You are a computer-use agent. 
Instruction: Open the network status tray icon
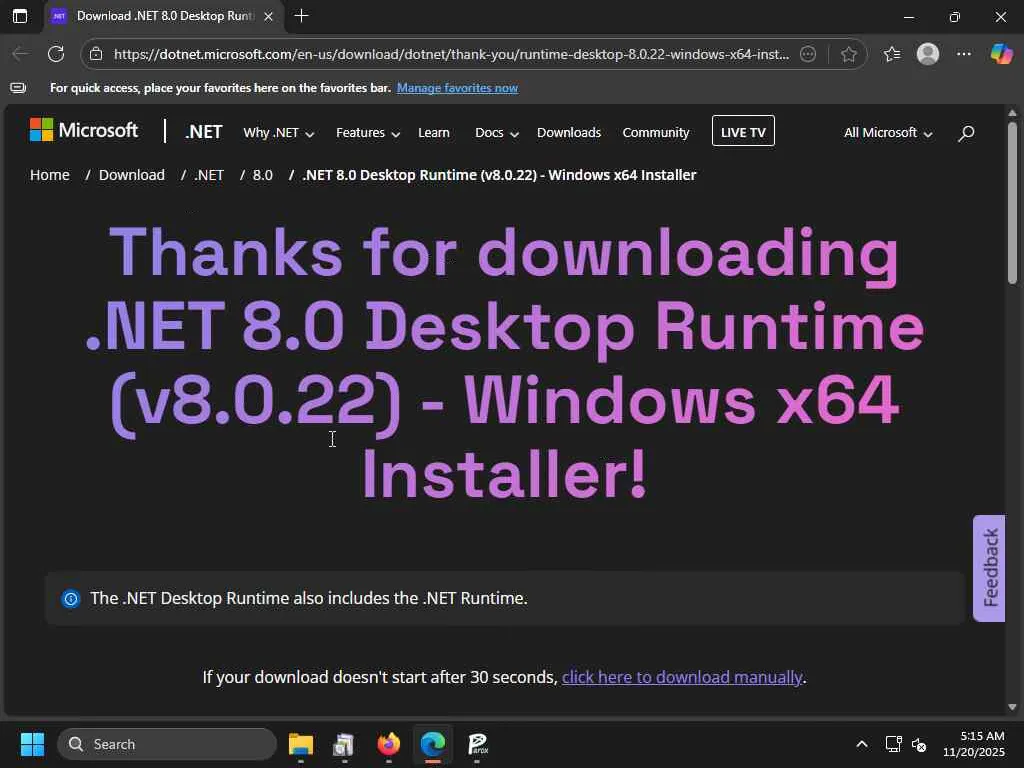click(x=893, y=744)
